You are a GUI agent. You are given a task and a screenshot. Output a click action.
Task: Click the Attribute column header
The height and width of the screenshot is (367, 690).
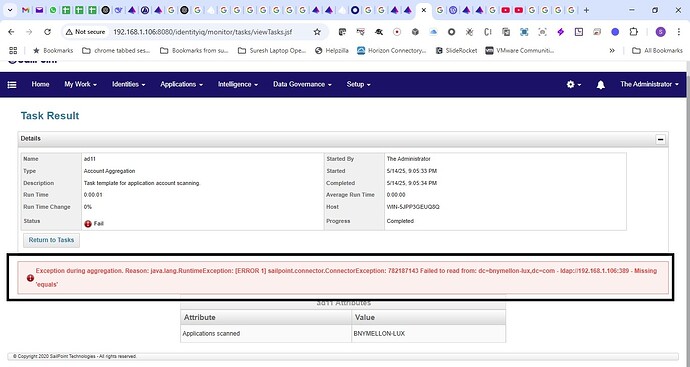(266, 317)
